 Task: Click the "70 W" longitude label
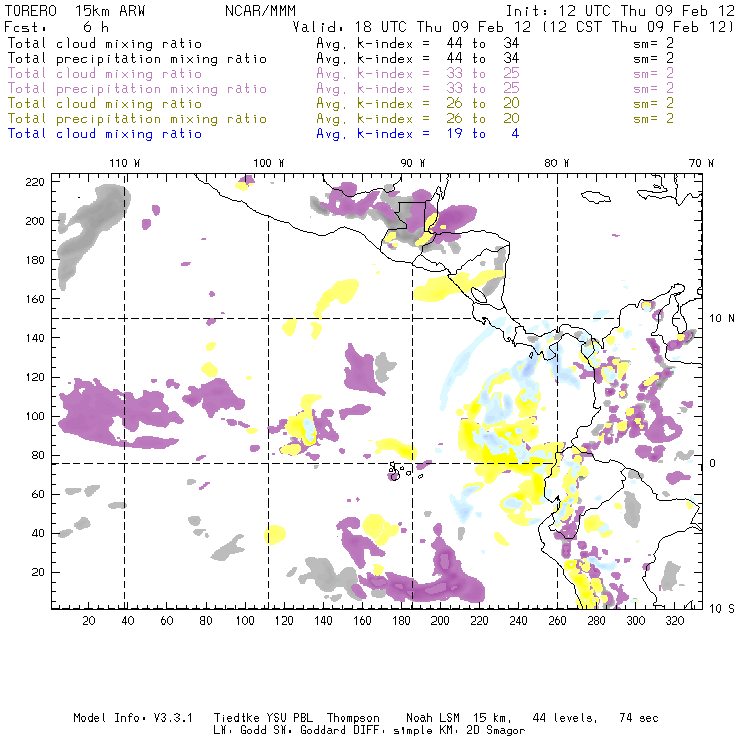[701, 163]
